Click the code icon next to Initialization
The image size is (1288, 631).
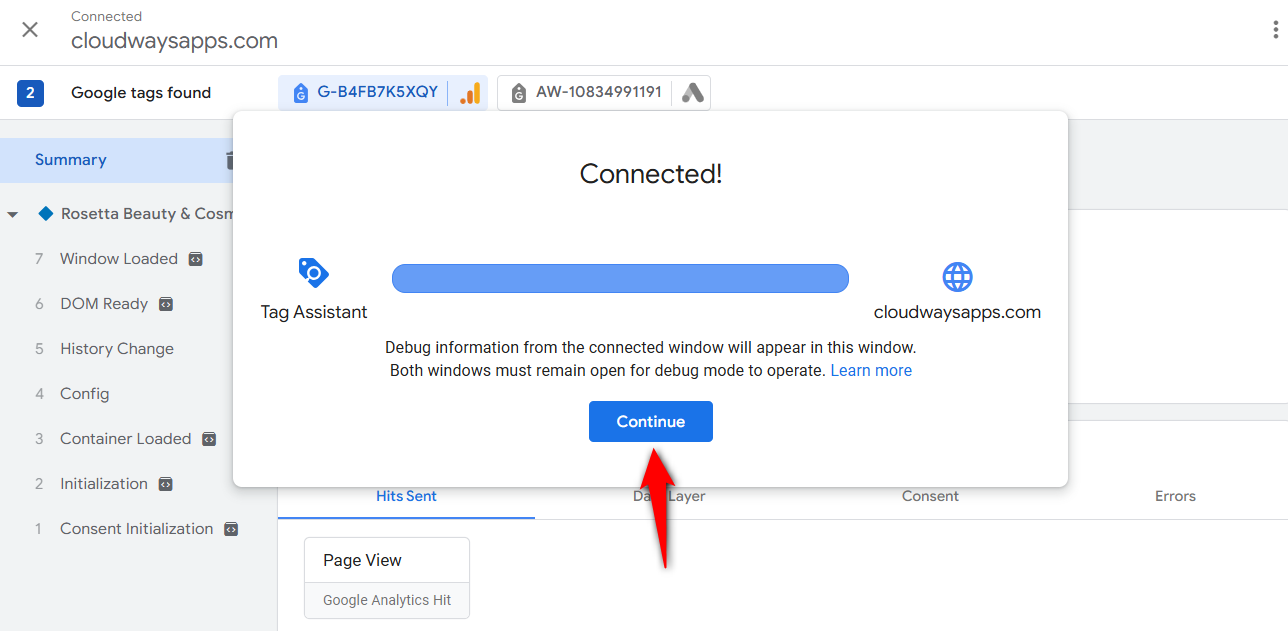click(x=166, y=484)
